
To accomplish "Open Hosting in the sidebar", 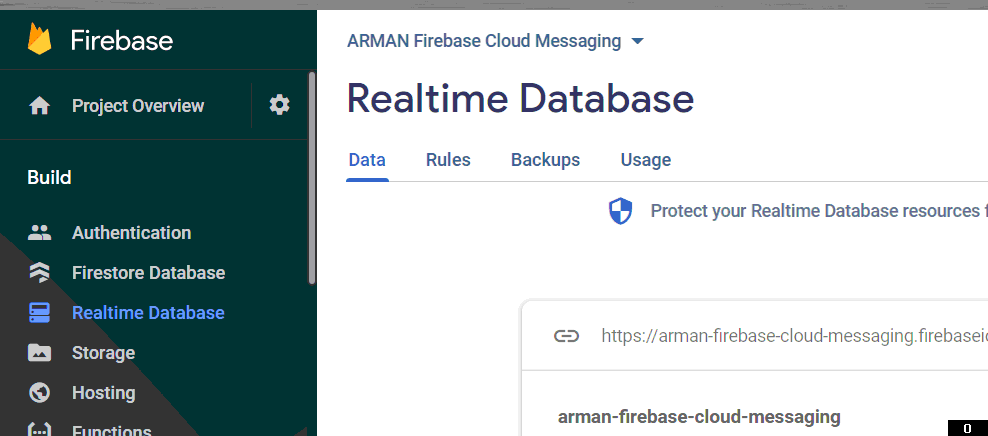I will [x=104, y=393].
